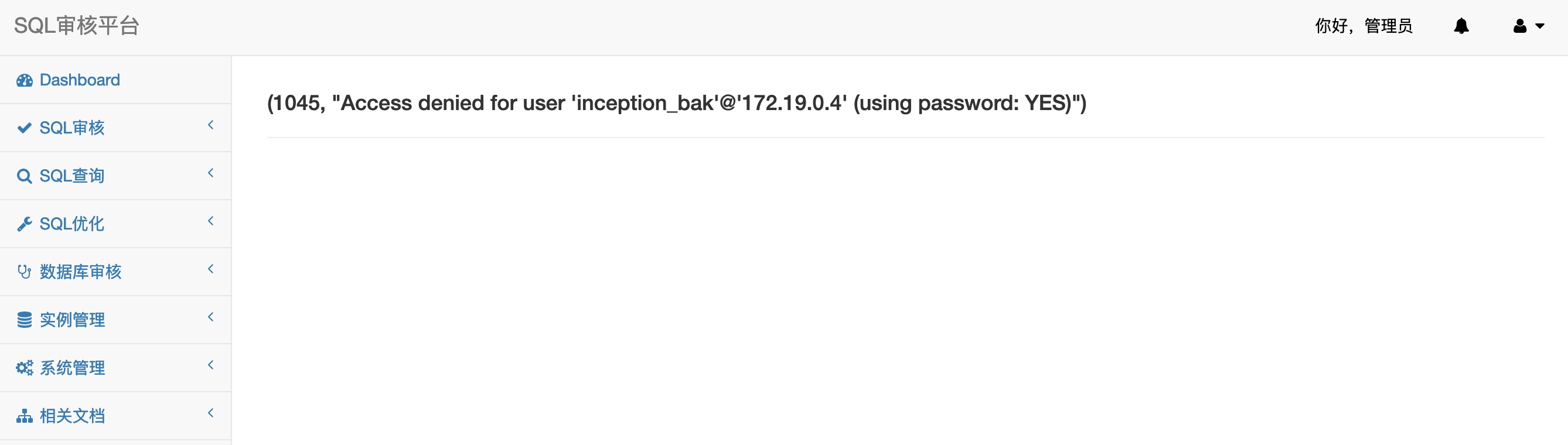Click the SQL审核 checkmark icon

[x=25, y=128]
